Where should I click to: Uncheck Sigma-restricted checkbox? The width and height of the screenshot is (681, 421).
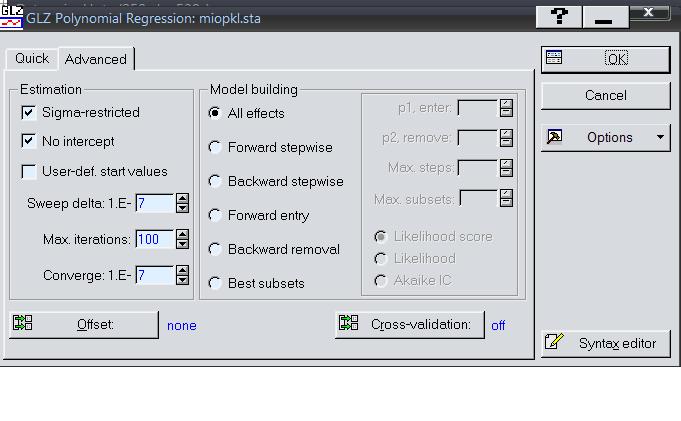[29, 113]
